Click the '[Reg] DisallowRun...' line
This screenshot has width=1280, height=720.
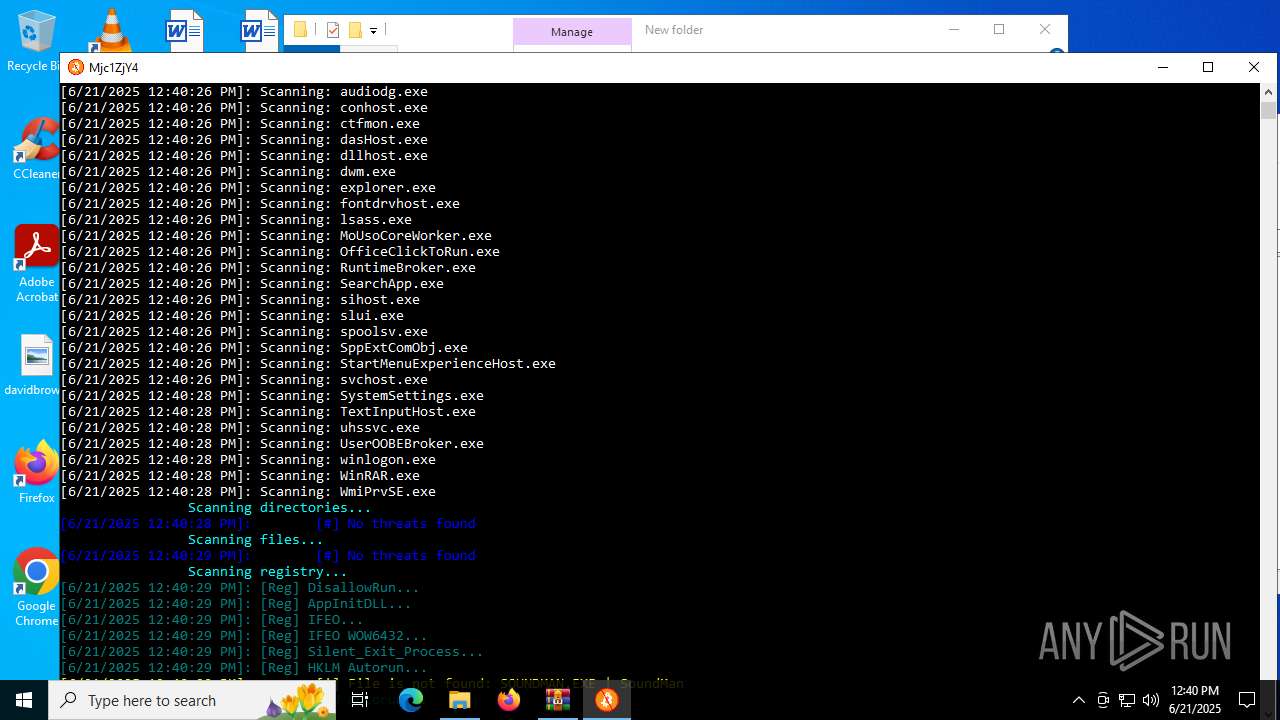coord(240,587)
